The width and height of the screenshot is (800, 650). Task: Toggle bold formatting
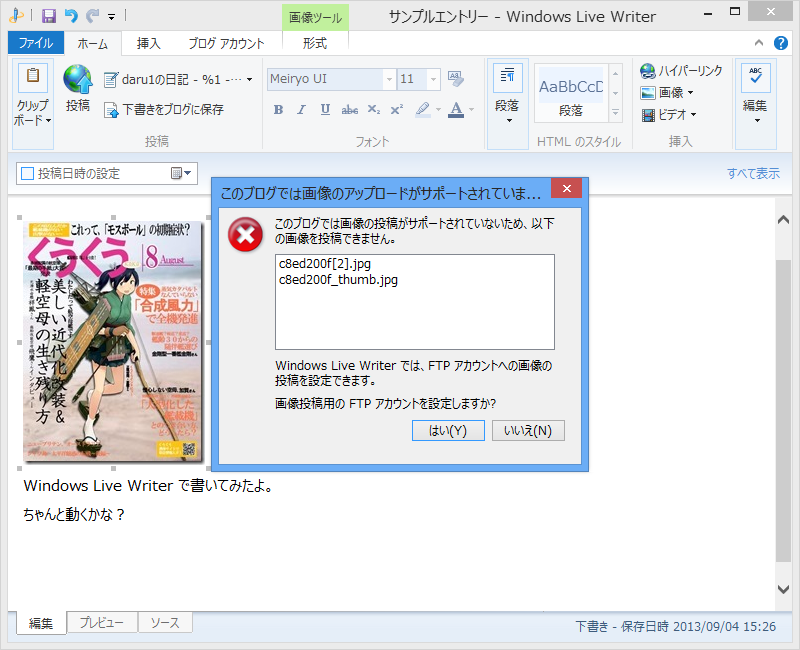pos(278,109)
